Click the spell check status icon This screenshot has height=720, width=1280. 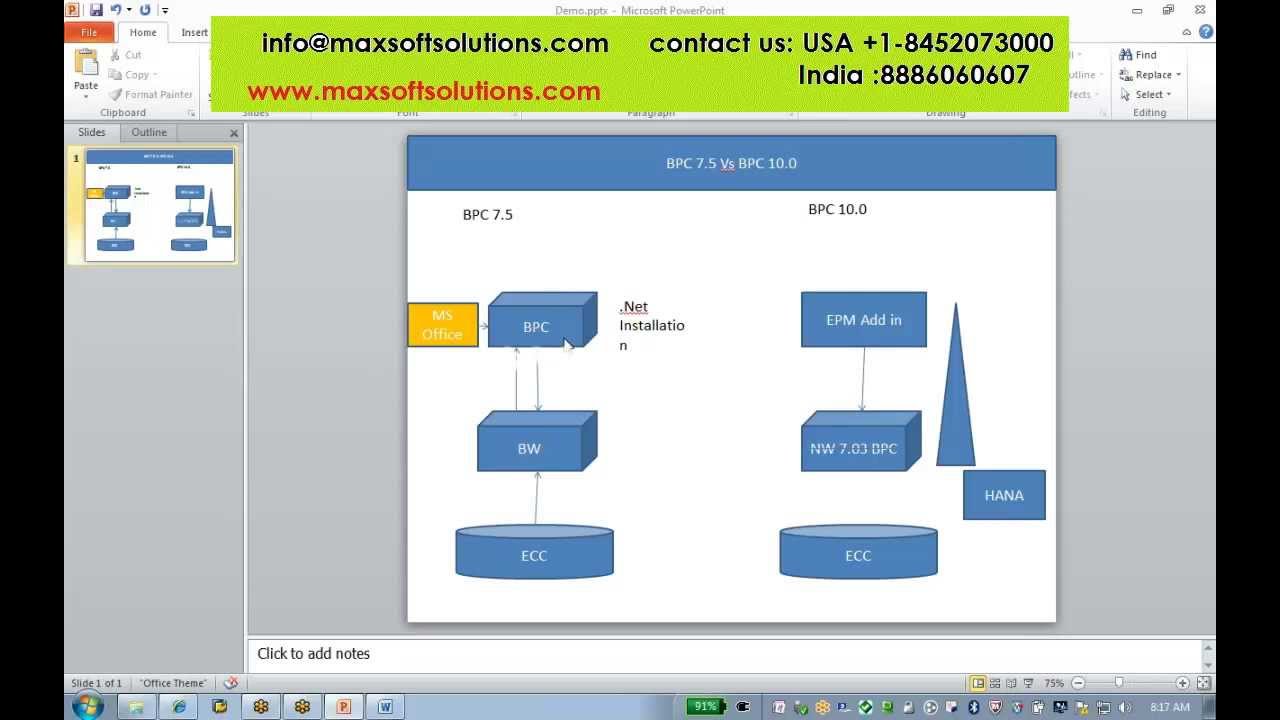coord(231,683)
